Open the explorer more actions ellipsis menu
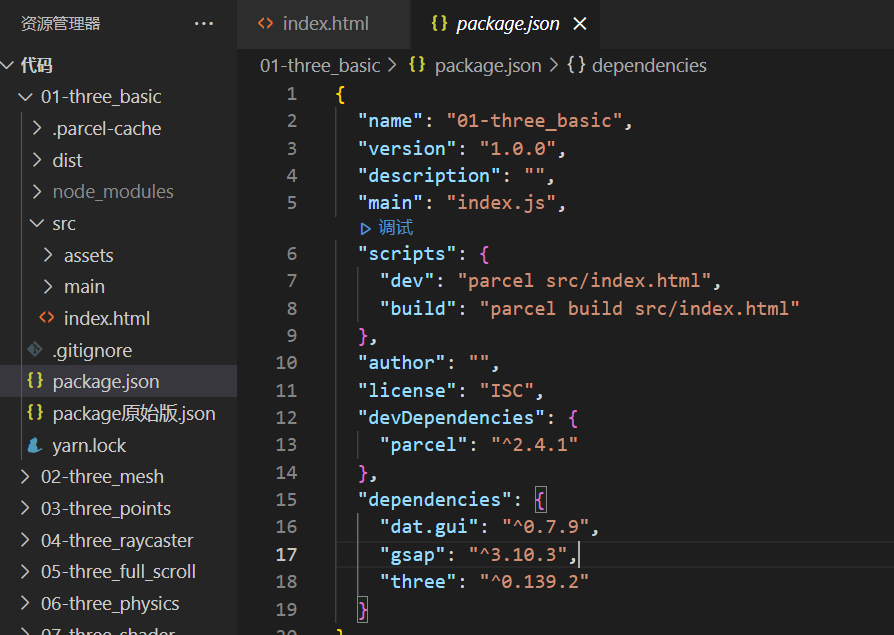Viewport: 894px width, 635px height. (204, 24)
